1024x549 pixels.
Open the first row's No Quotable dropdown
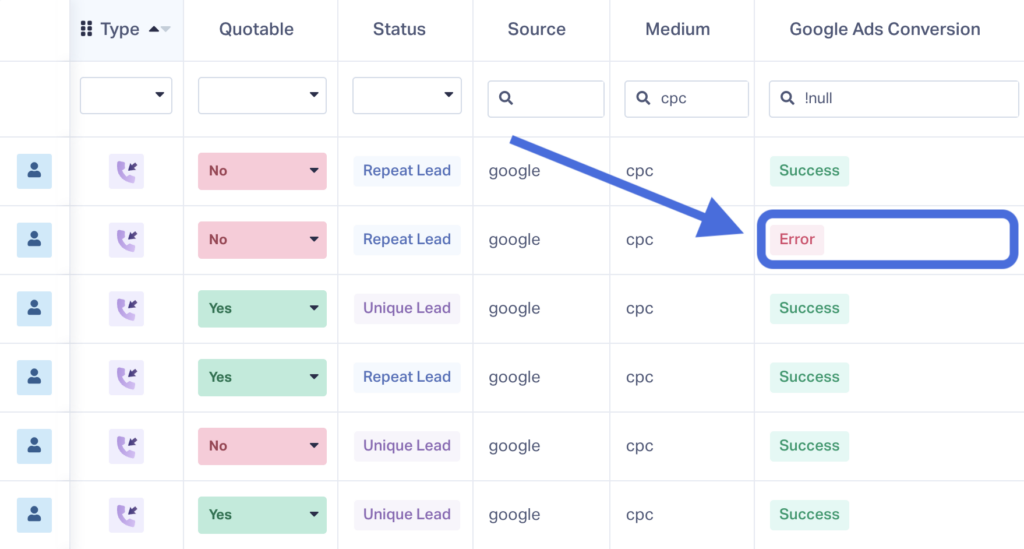point(262,171)
